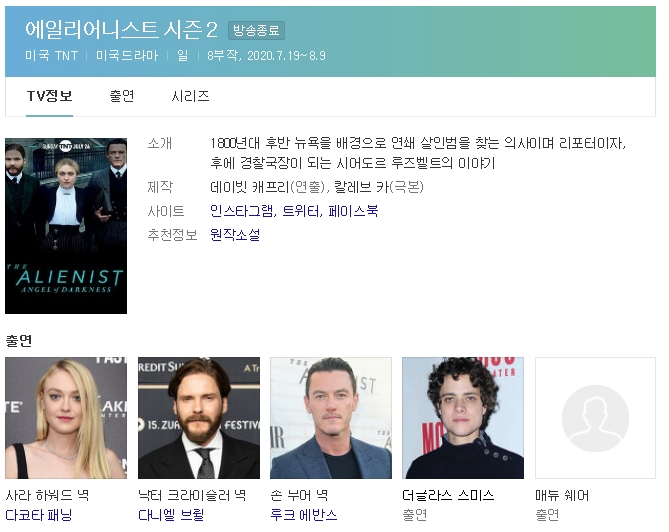
Task: Open the 트위터 site link
Action: click(301, 211)
